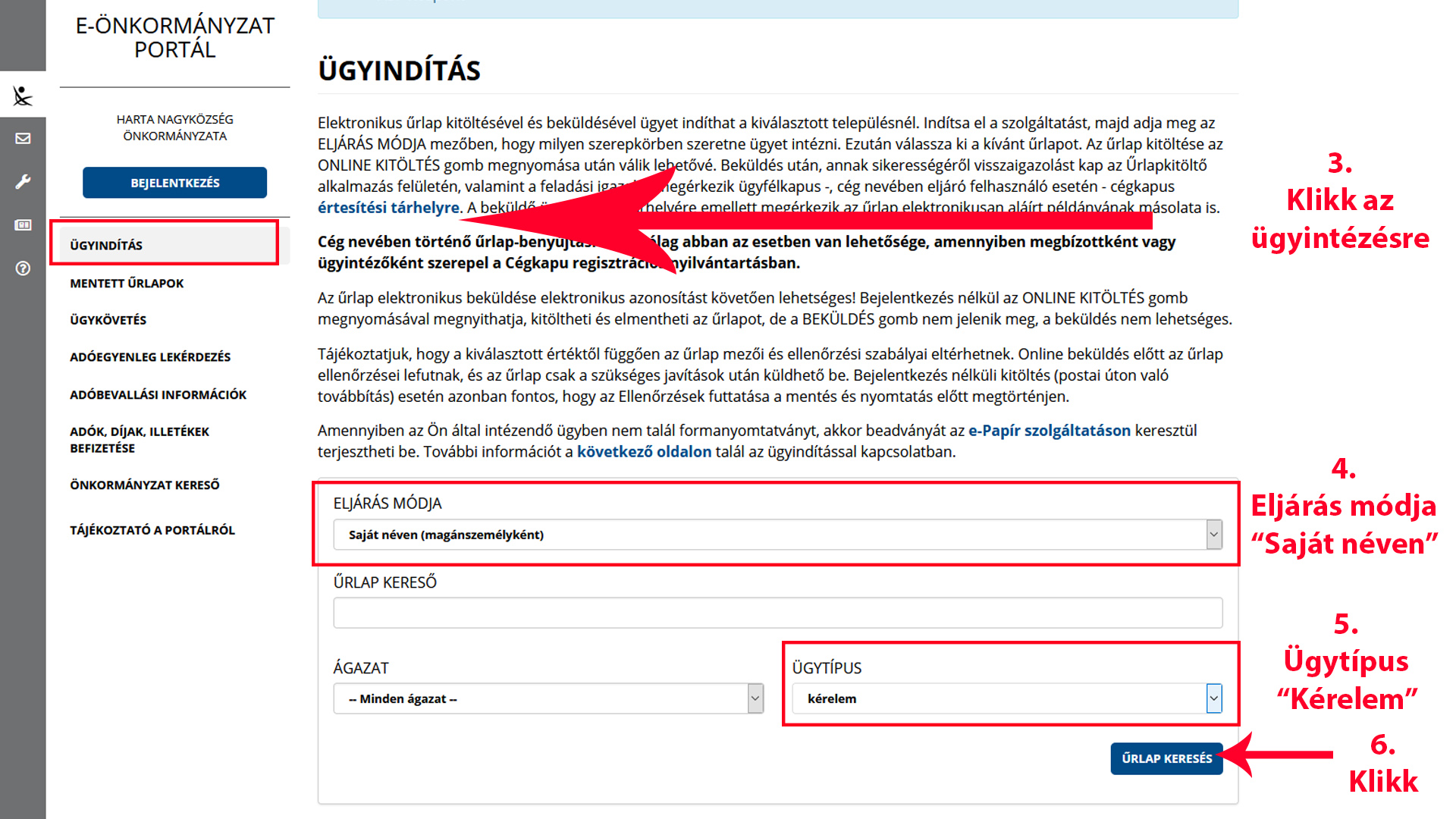Open the envelope messages icon
This screenshot has height=819, width=1456.
(x=23, y=138)
